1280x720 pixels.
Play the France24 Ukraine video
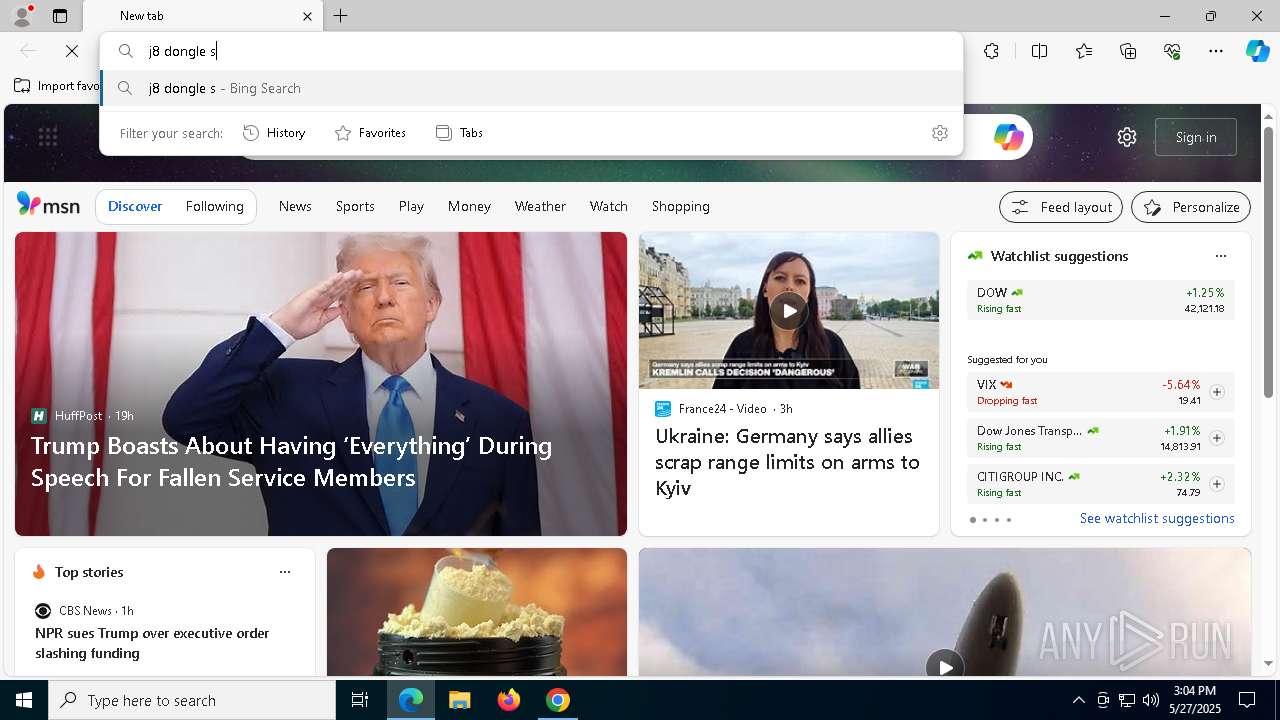coord(789,310)
